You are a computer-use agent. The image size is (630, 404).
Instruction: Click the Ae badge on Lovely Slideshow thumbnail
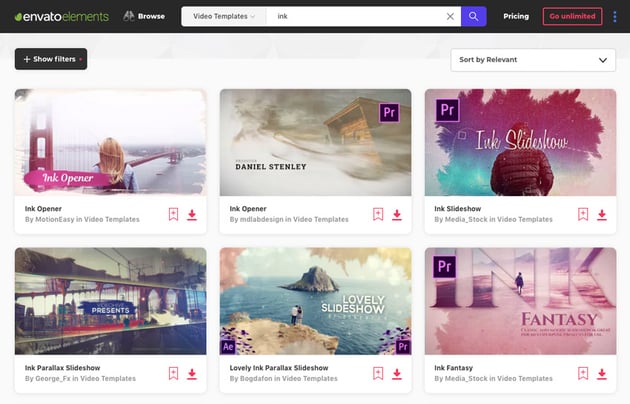point(228,347)
